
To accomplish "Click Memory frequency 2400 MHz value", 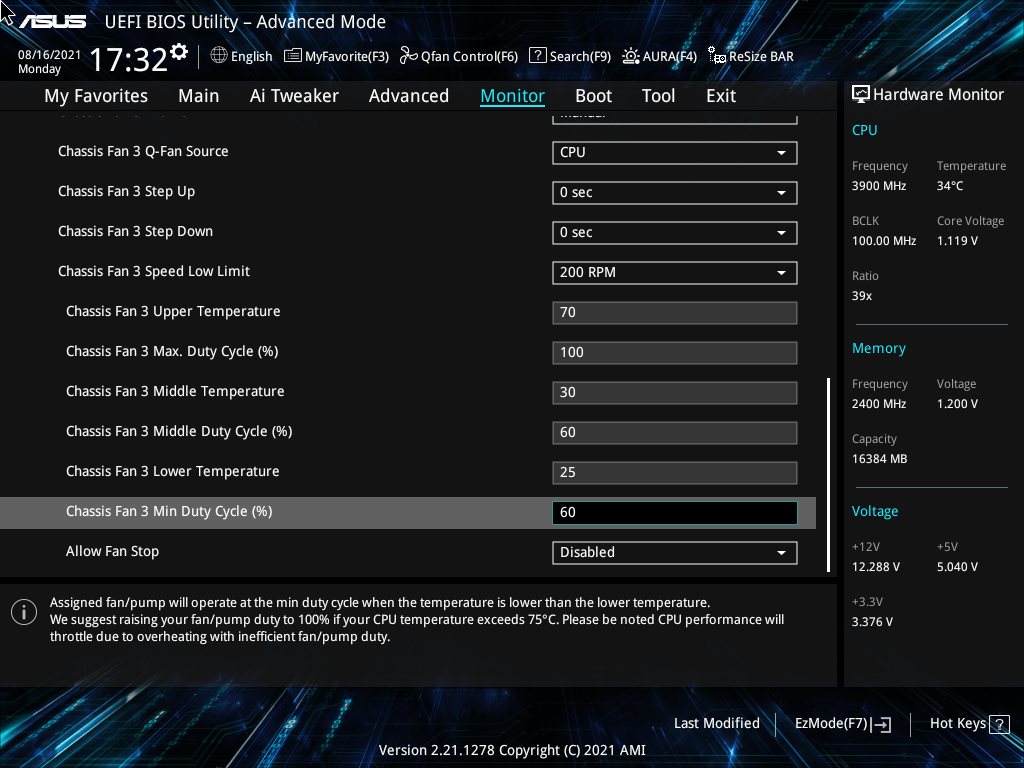I will pyautogui.click(x=879, y=404).
